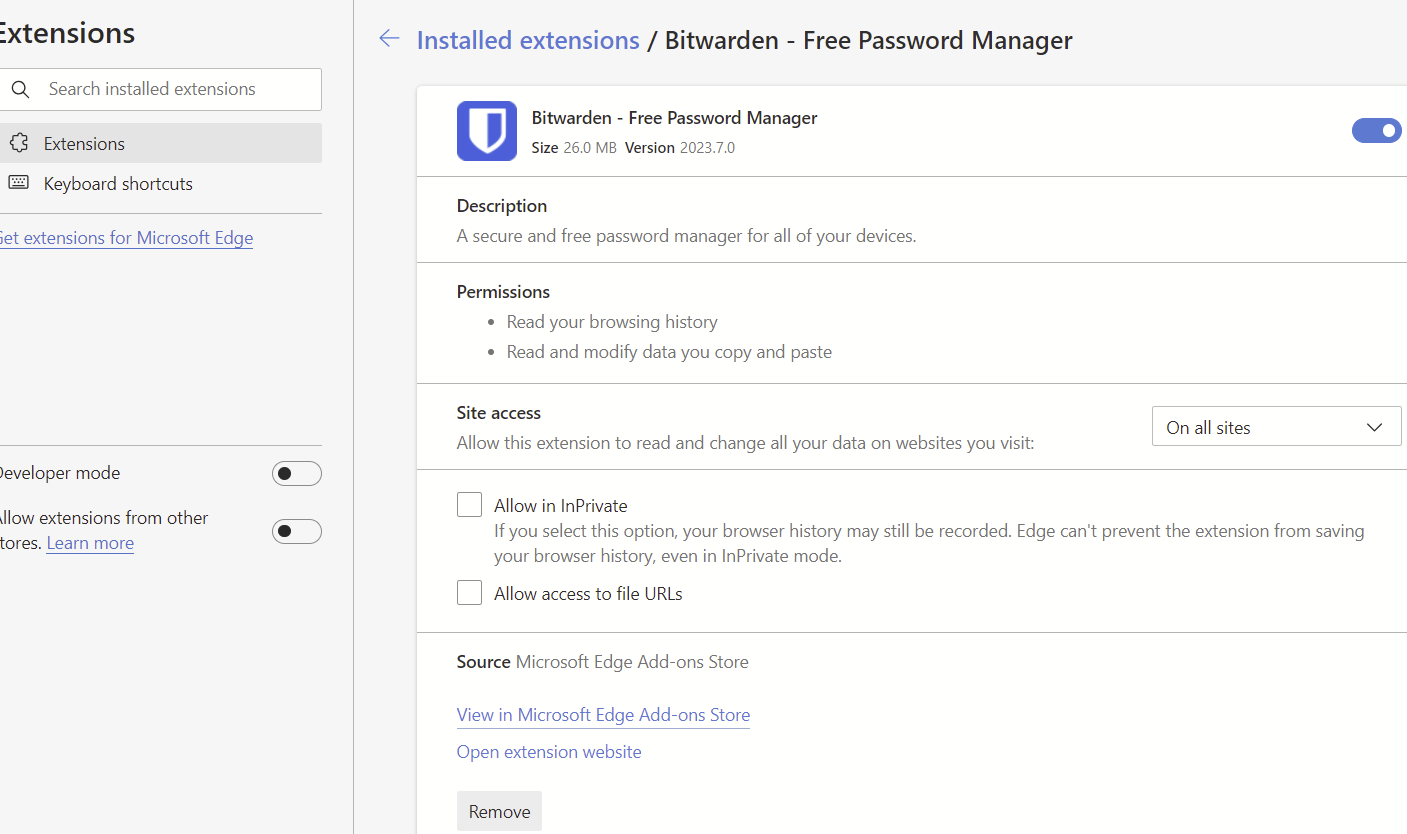Click the Search installed extensions field
1407x834 pixels.
[161, 89]
